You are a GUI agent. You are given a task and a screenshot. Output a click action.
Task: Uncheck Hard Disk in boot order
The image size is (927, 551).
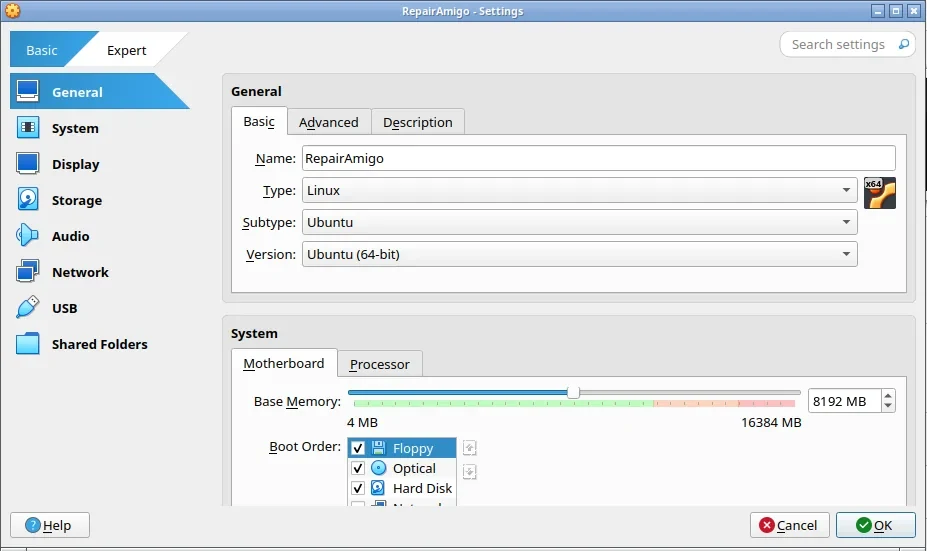click(358, 488)
